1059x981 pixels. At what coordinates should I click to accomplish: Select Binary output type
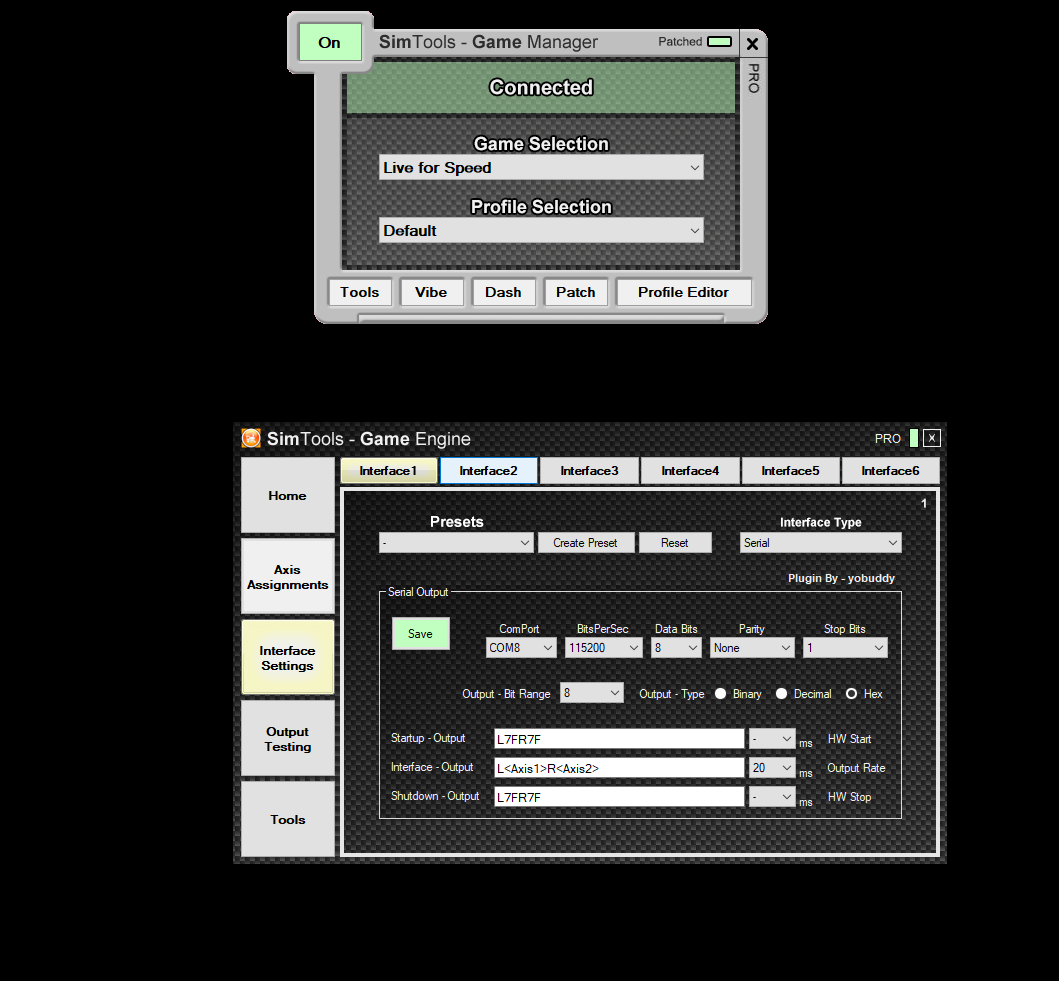coord(721,694)
